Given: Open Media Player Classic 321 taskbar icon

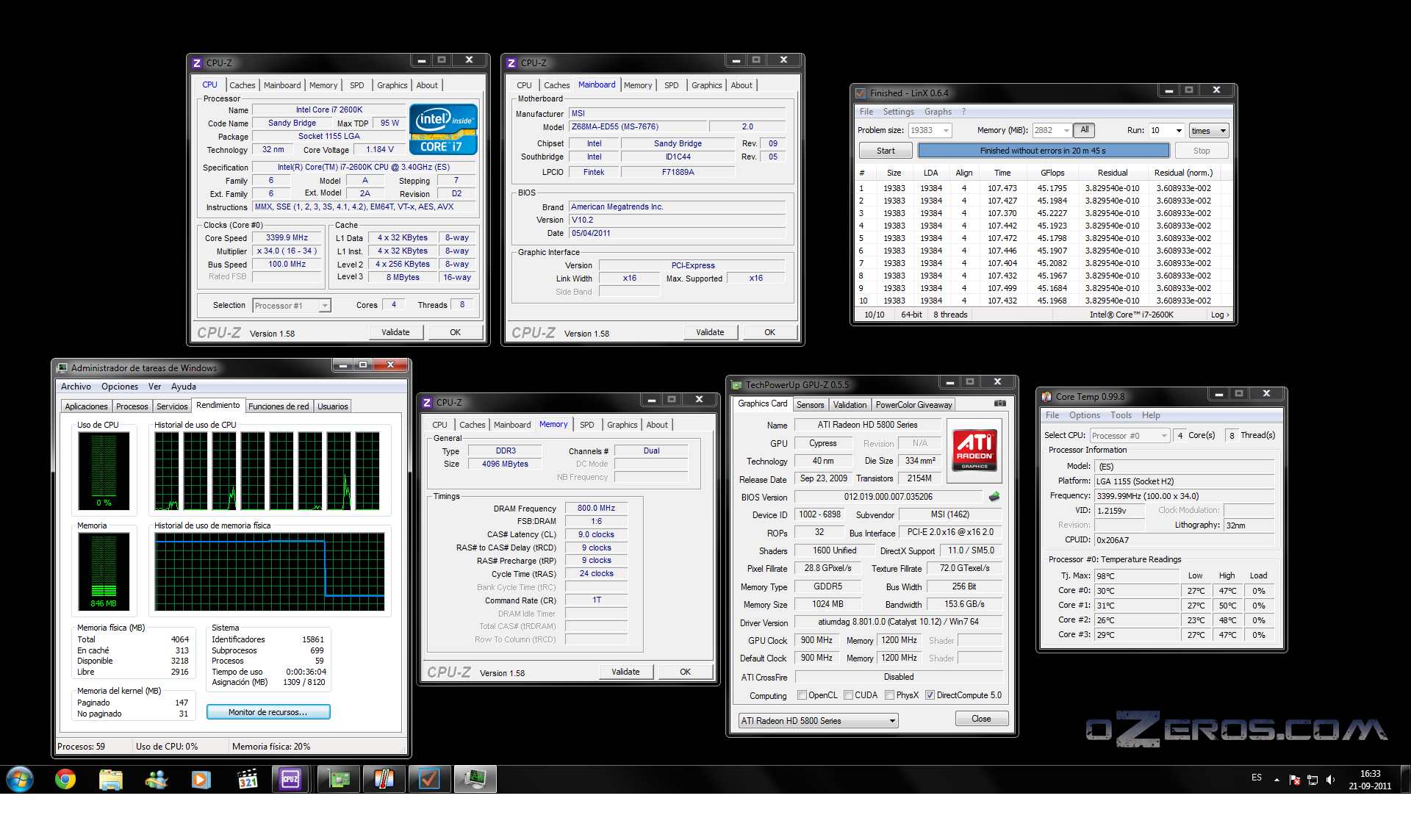Looking at the screenshot, I should (x=248, y=779).
